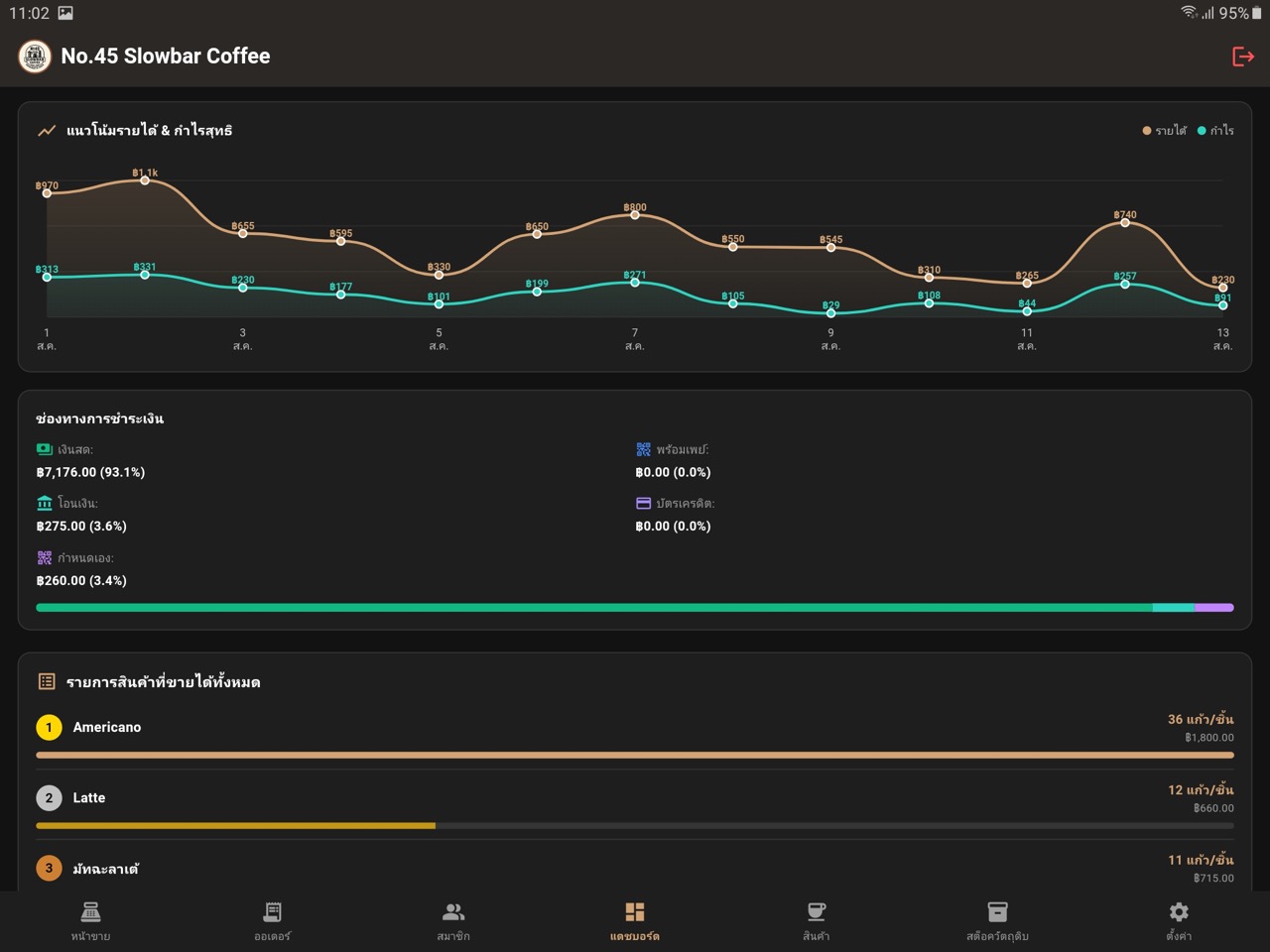Click the trend chart icon beside แนวโน้มรายได้

47,130
